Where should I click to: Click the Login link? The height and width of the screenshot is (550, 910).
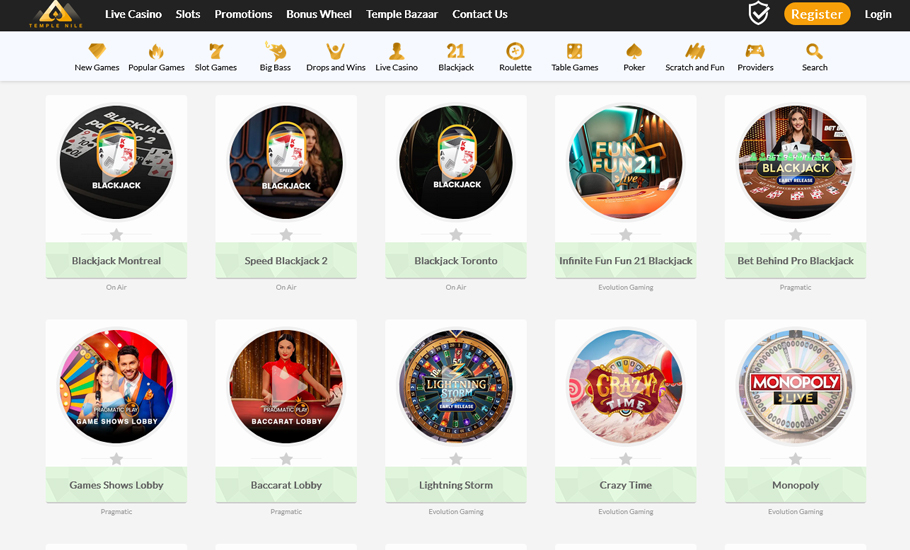(x=878, y=14)
